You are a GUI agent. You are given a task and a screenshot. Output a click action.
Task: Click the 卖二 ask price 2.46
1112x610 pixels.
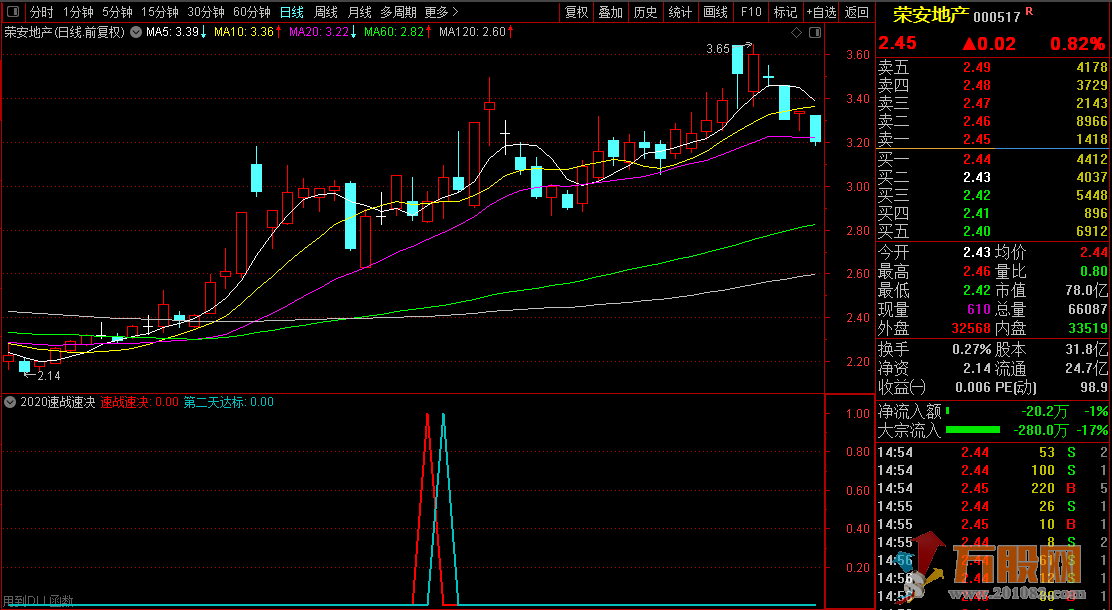[977, 121]
